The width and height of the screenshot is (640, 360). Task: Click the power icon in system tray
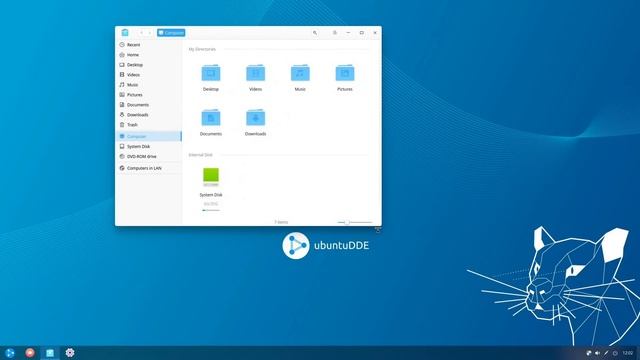[x=615, y=353]
